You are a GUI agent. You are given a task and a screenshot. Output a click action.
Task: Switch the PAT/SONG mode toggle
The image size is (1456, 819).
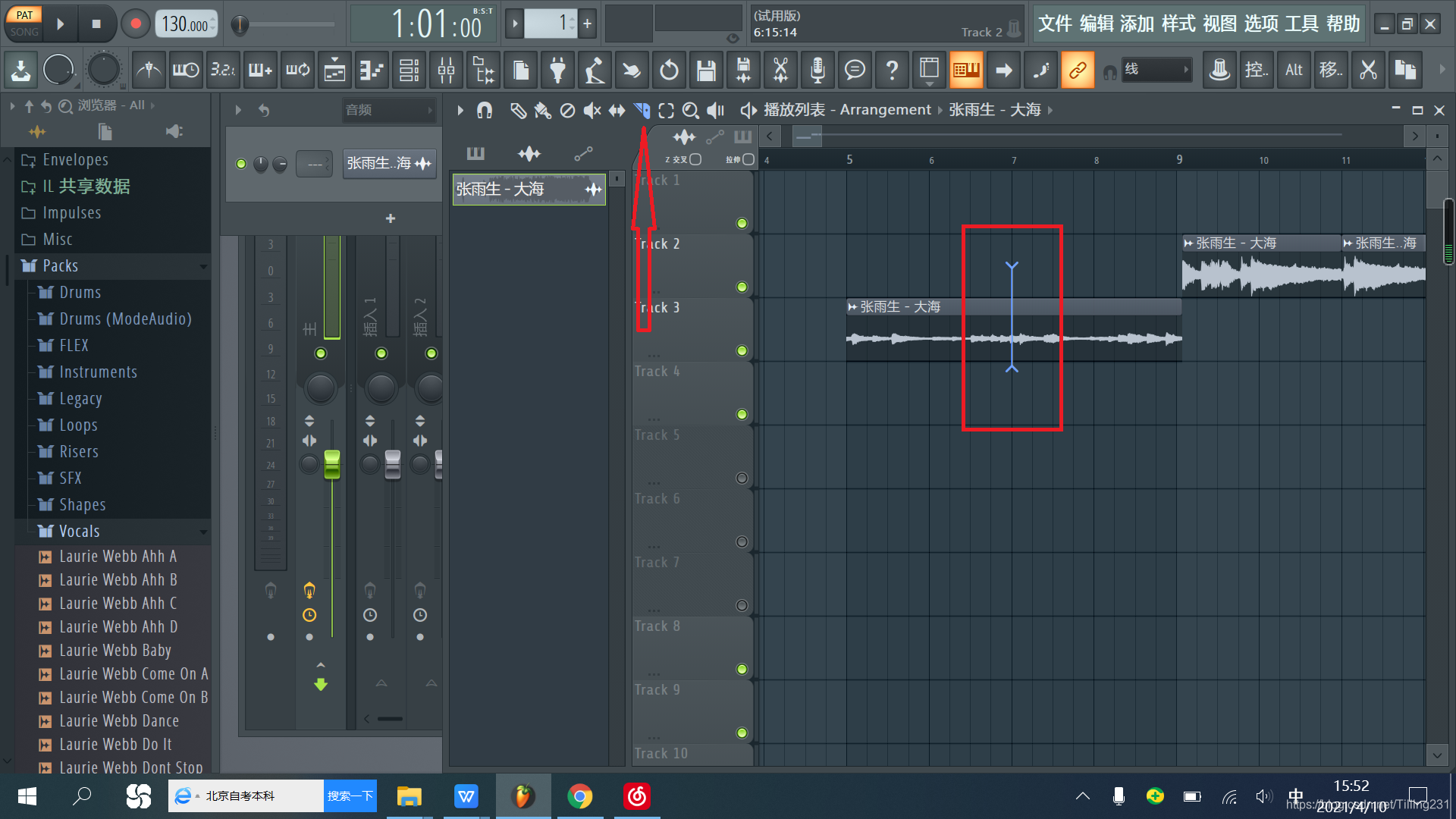pos(24,24)
